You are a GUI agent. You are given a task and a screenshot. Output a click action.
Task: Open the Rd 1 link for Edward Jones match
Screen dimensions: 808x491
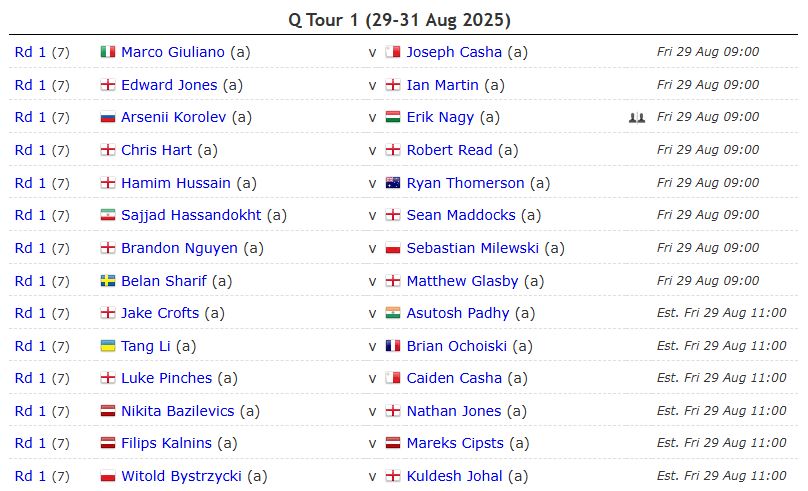tap(30, 85)
